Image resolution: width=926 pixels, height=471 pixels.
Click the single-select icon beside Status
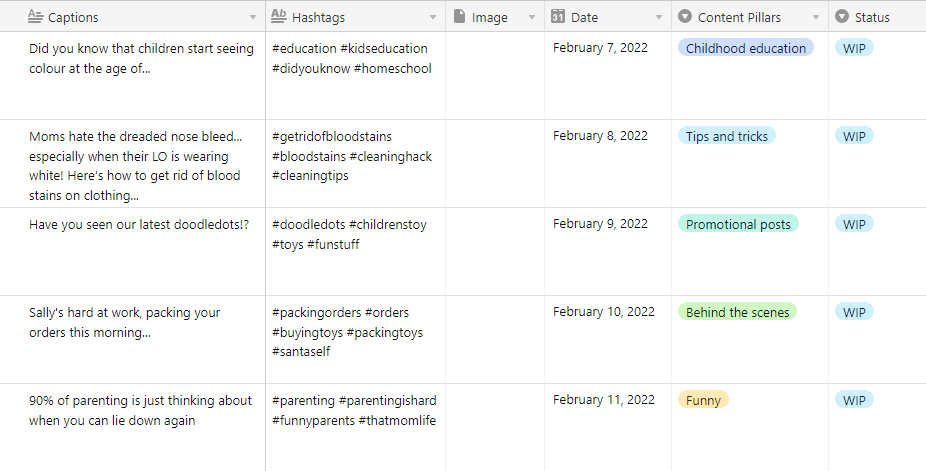pos(842,17)
